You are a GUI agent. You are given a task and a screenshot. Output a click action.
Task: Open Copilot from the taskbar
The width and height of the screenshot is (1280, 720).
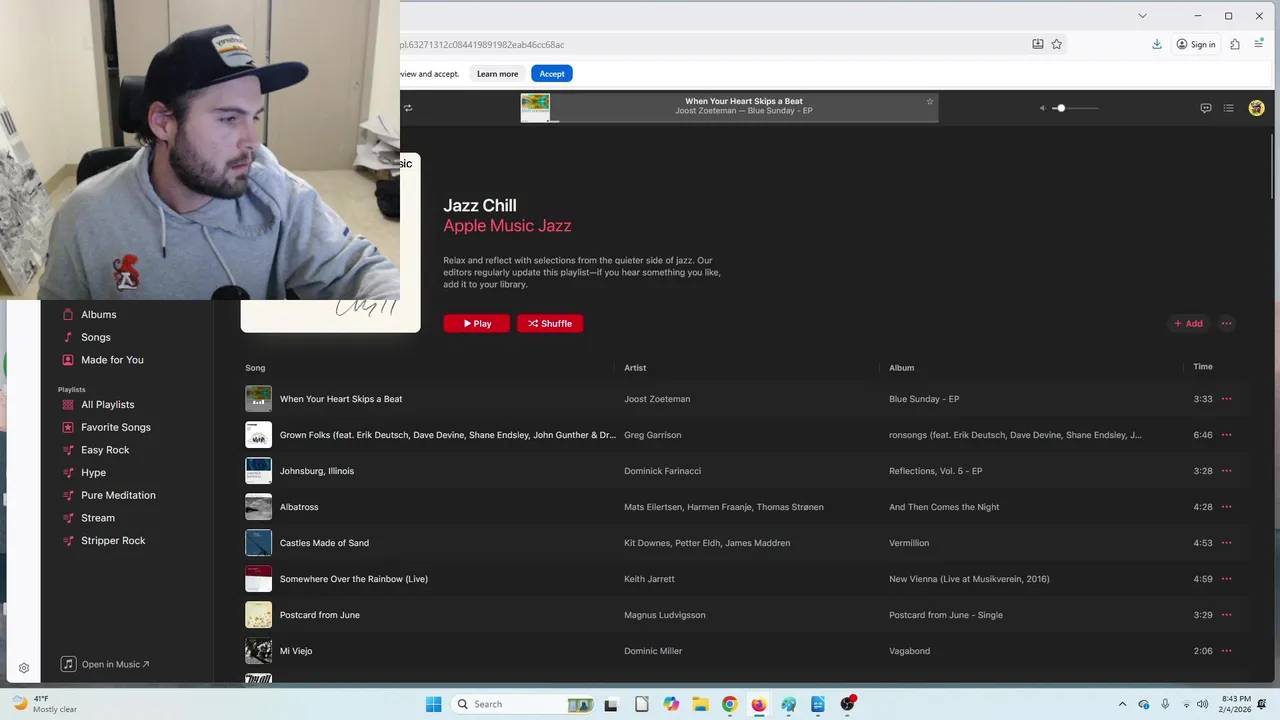pyautogui.click(x=671, y=704)
